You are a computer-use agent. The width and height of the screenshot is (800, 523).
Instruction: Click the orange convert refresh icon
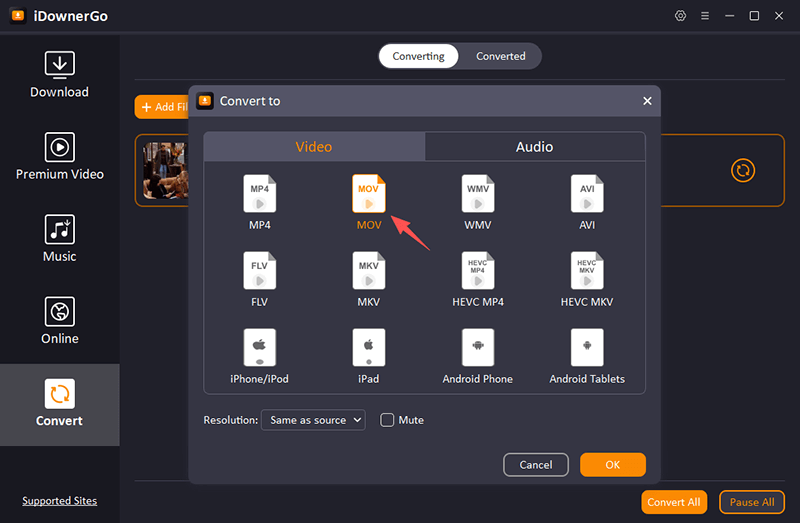click(743, 170)
